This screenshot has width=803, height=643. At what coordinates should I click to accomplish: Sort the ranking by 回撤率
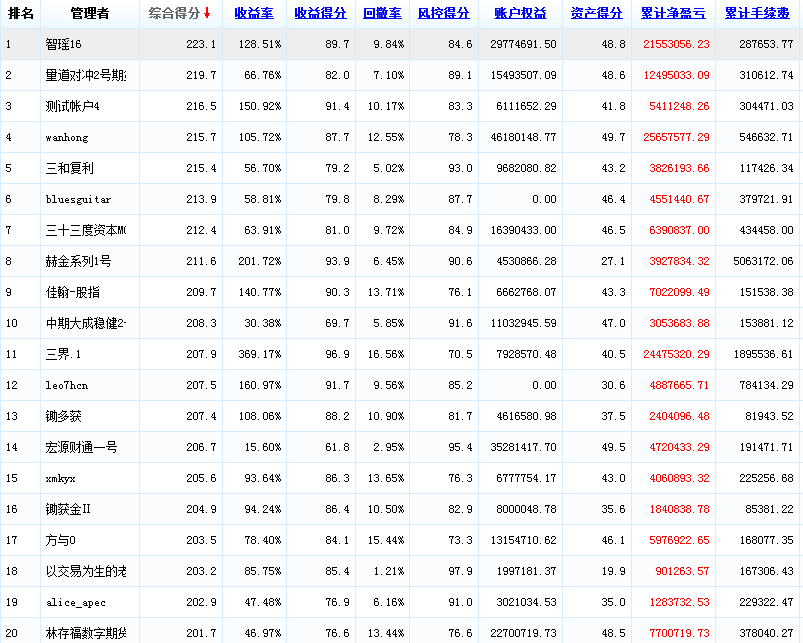click(381, 14)
